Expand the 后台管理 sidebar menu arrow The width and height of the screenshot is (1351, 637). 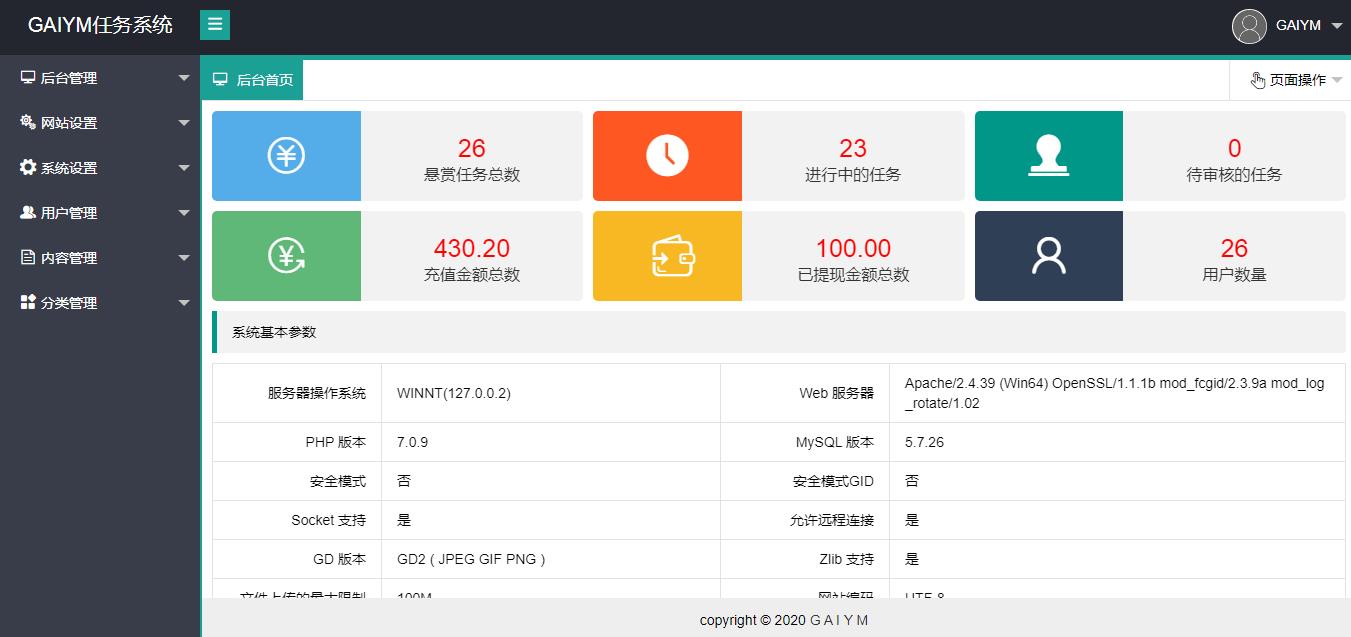point(183,78)
